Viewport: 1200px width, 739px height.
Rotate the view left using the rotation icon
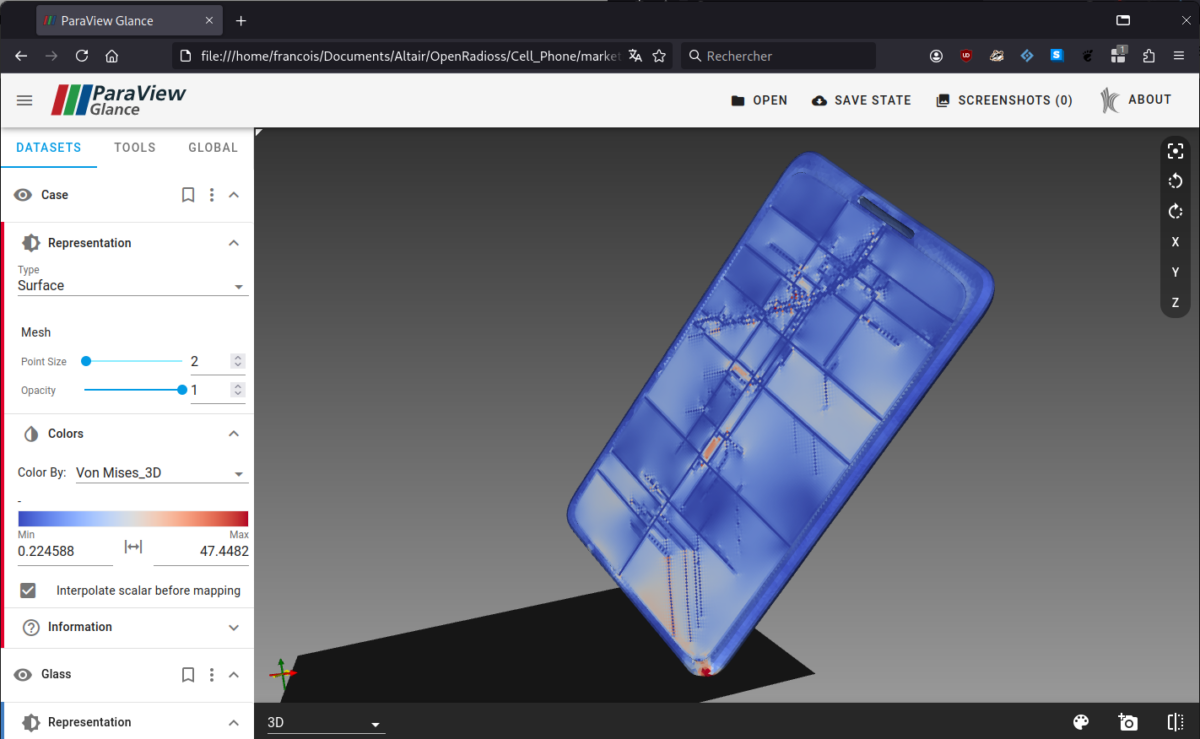pos(1175,181)
